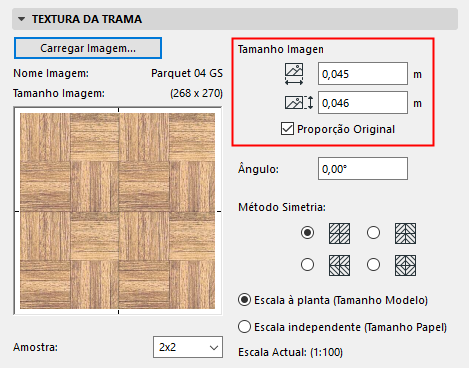Select Escala independente (Tamanho Papel)
The image size is (469, 368).
pos(244,327)
